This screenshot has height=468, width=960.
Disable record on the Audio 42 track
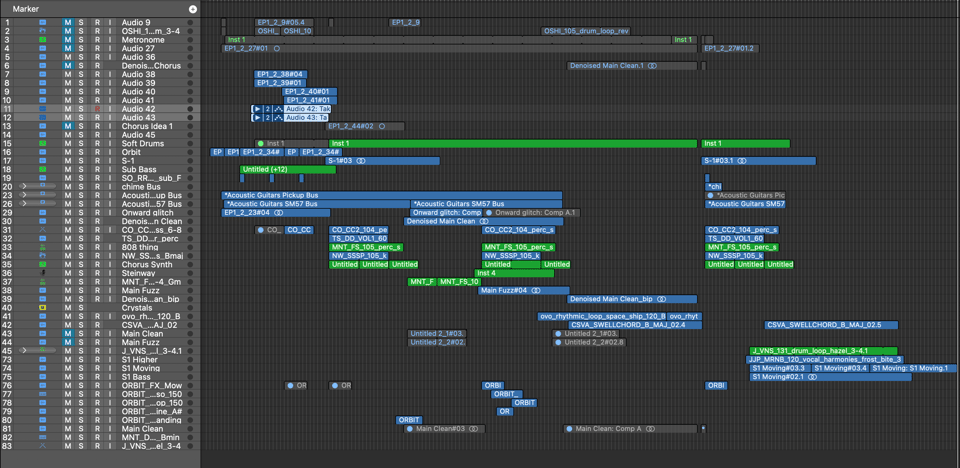tap(97, 109)
